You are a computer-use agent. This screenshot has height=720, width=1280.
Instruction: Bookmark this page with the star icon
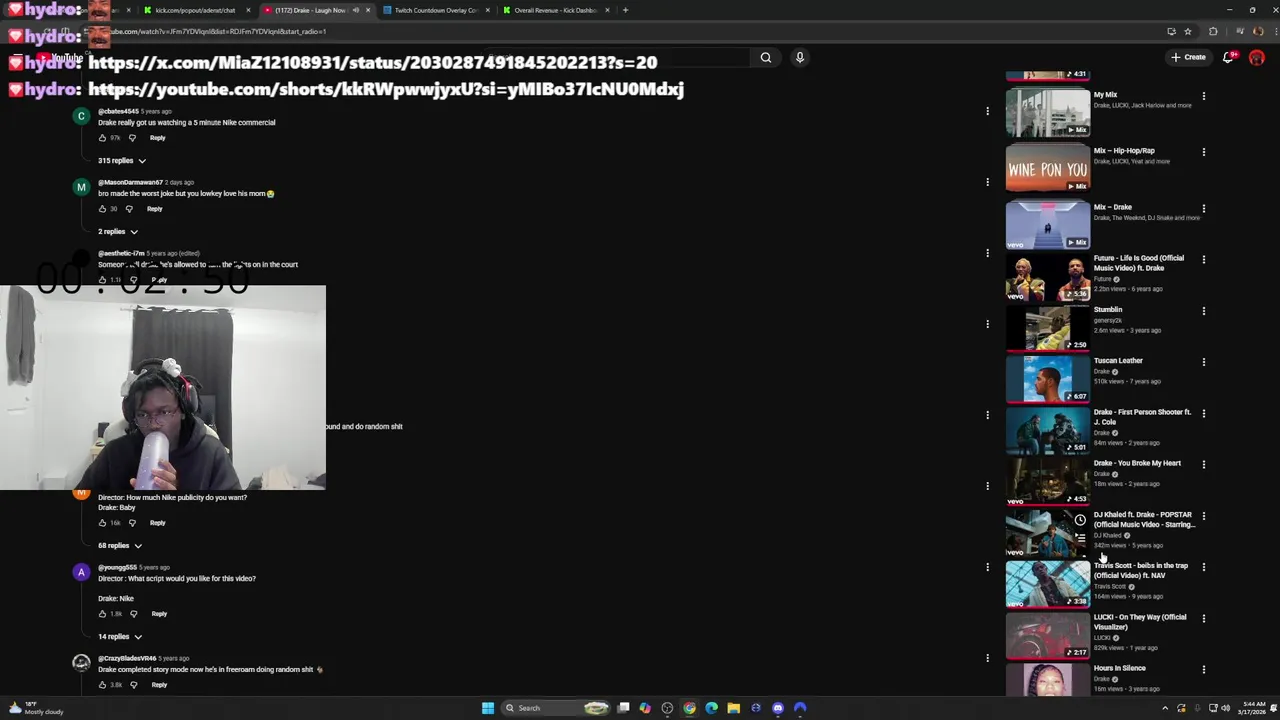1188,31
